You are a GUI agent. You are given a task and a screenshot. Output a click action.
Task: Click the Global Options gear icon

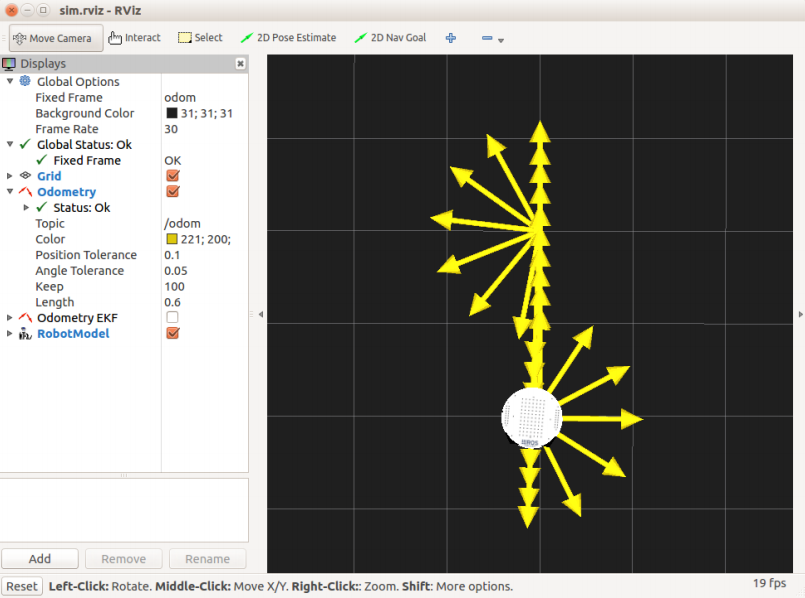pos(25,81)
